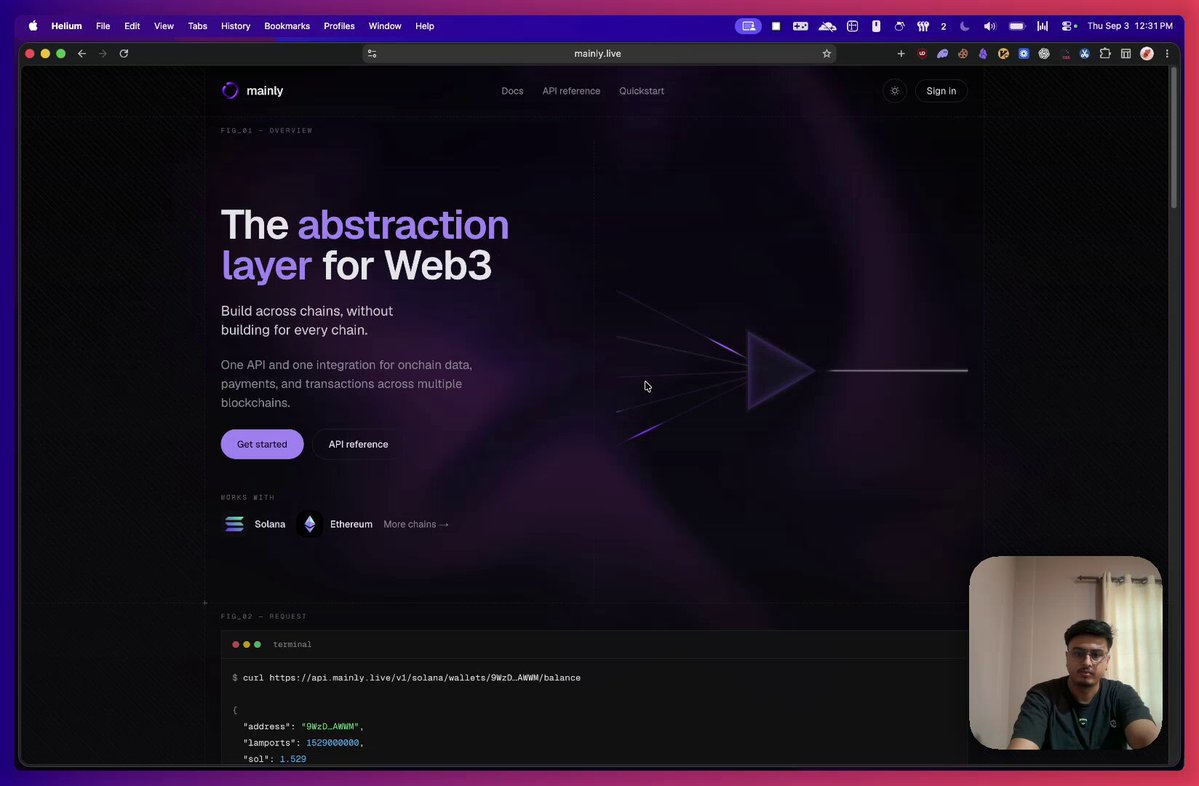Open the Tabs menu
The width and height of the screenshot is (1199, 786).
tap(197, 26)
